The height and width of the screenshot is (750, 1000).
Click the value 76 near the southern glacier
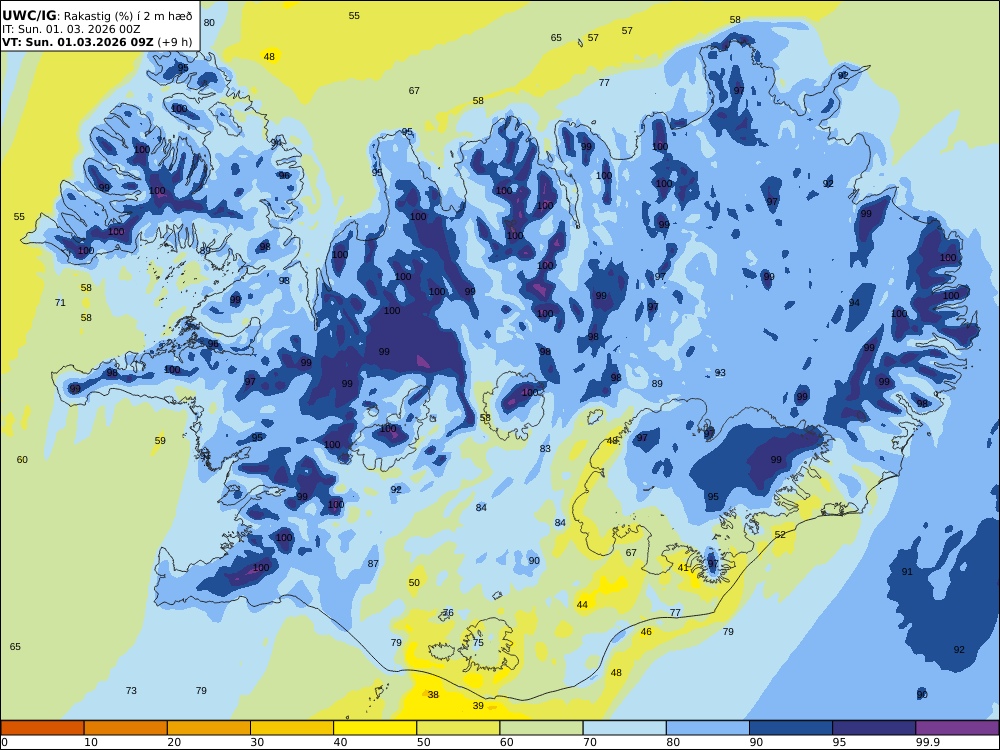[448, 612]
